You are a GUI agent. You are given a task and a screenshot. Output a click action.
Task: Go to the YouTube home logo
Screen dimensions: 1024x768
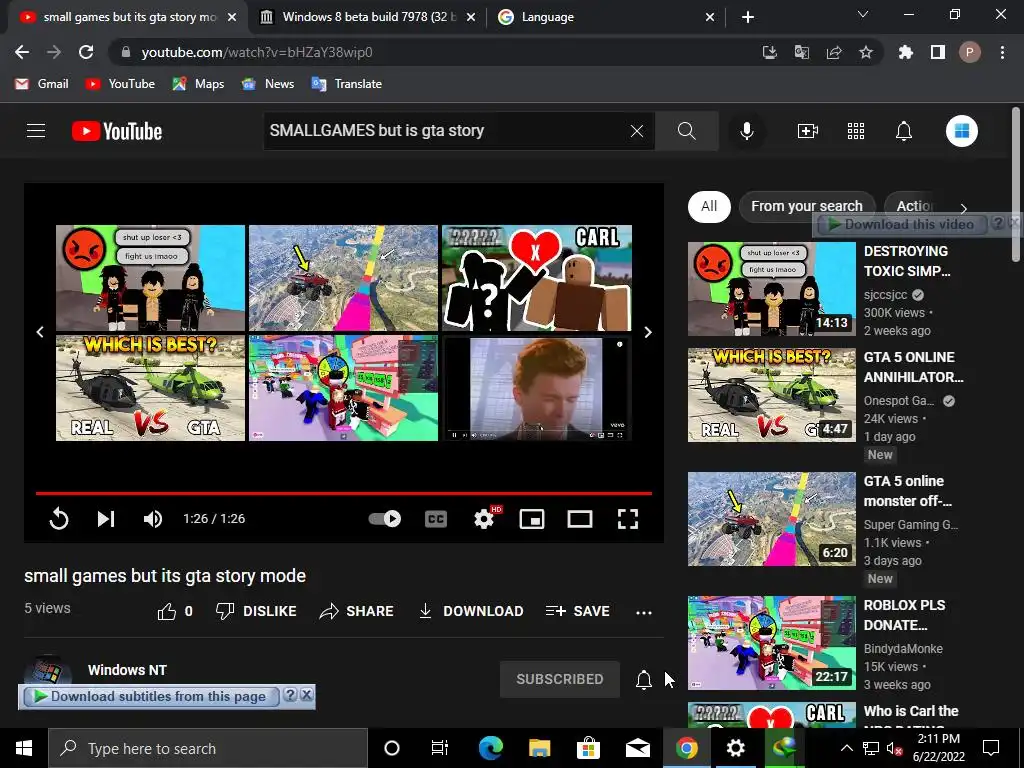(x=117, y=131)
